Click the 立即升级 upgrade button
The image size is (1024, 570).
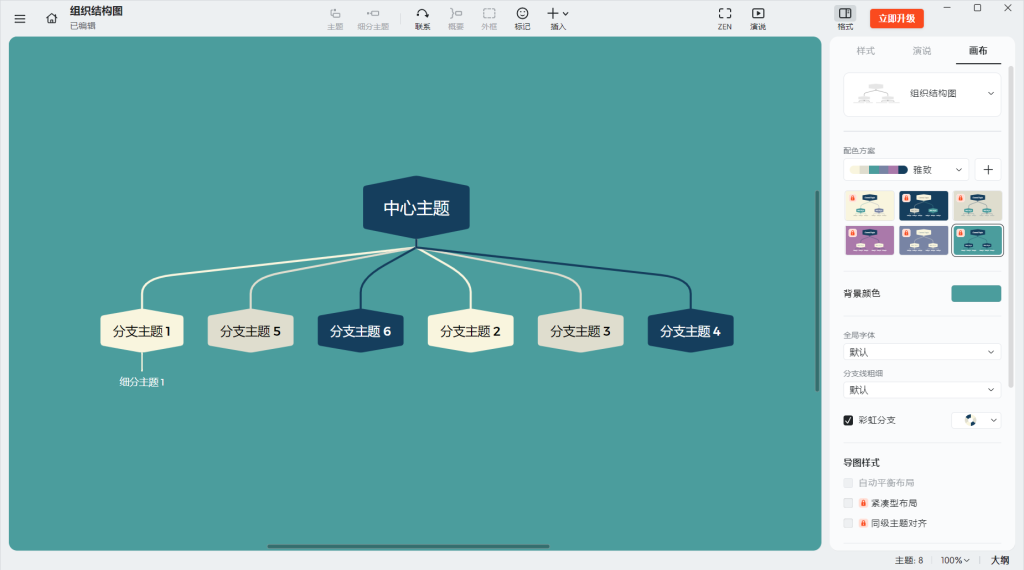pos(897,18)
